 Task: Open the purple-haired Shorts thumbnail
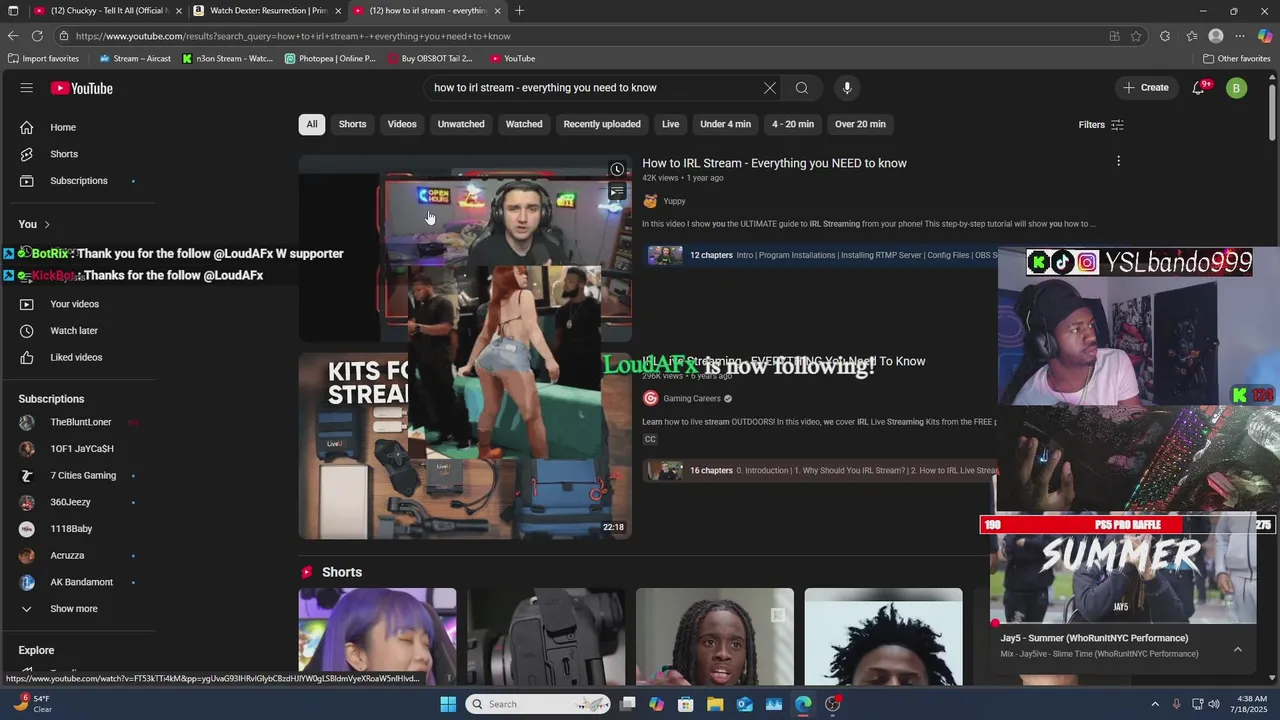[377, 637]
